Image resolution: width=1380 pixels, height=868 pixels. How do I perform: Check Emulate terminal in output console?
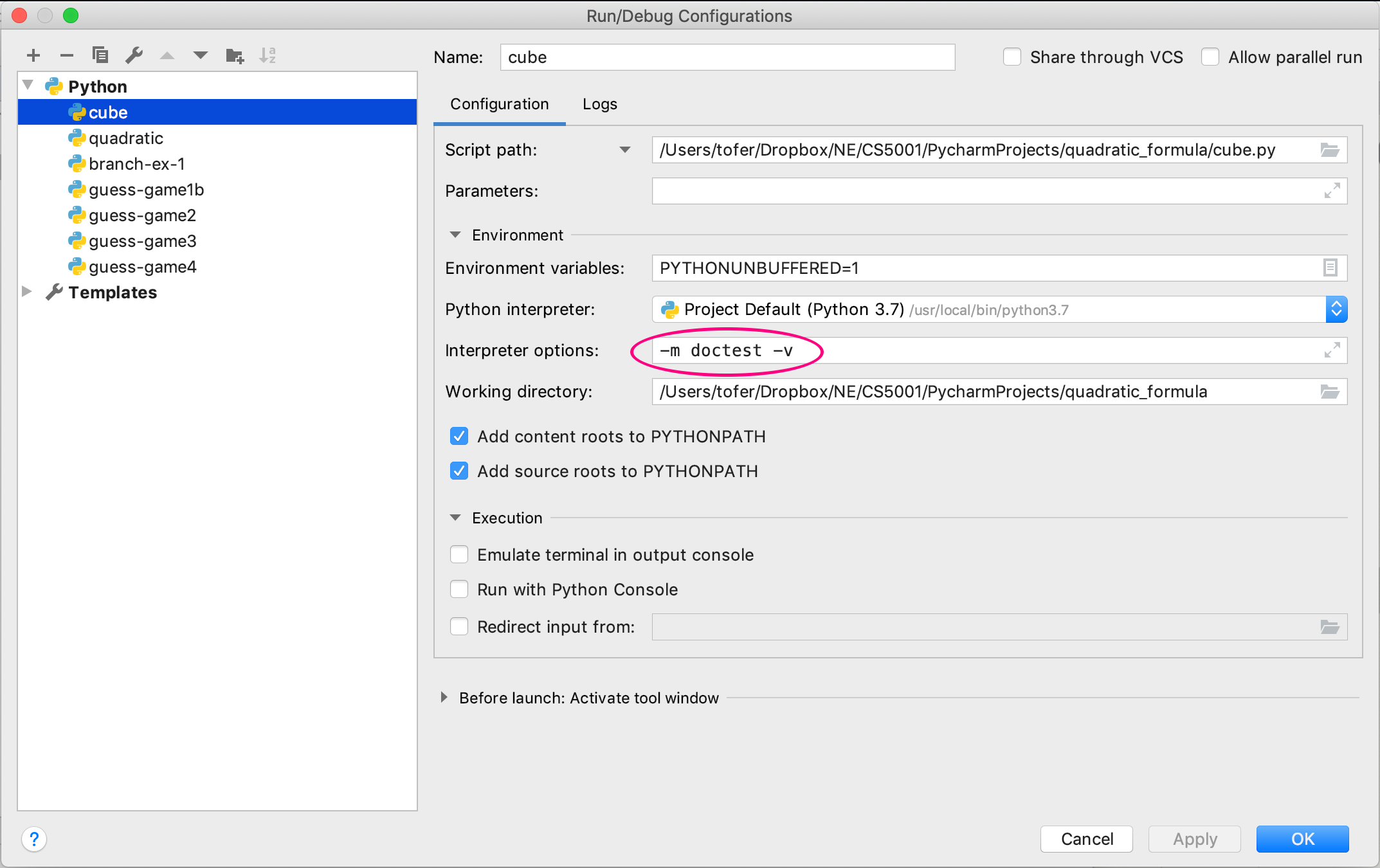[459, 555]
